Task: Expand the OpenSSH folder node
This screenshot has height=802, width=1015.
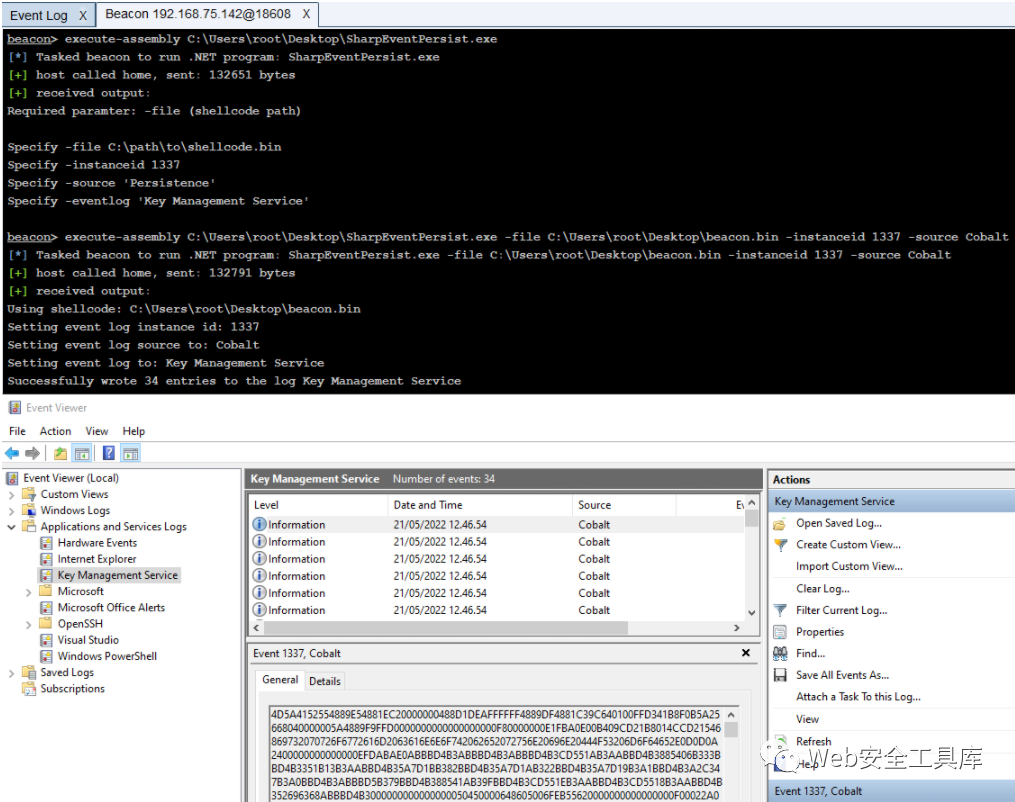Action: pos(28,625)
